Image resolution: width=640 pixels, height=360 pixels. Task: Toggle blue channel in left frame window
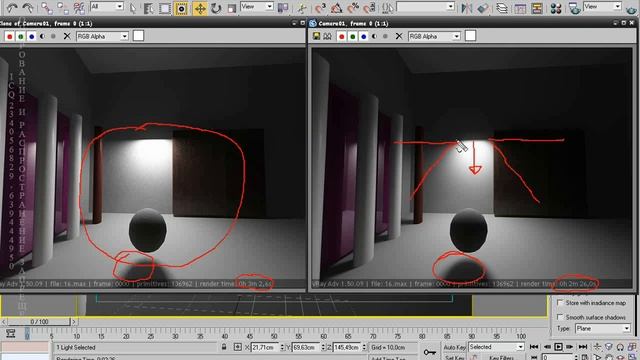(x=31, y=36)
